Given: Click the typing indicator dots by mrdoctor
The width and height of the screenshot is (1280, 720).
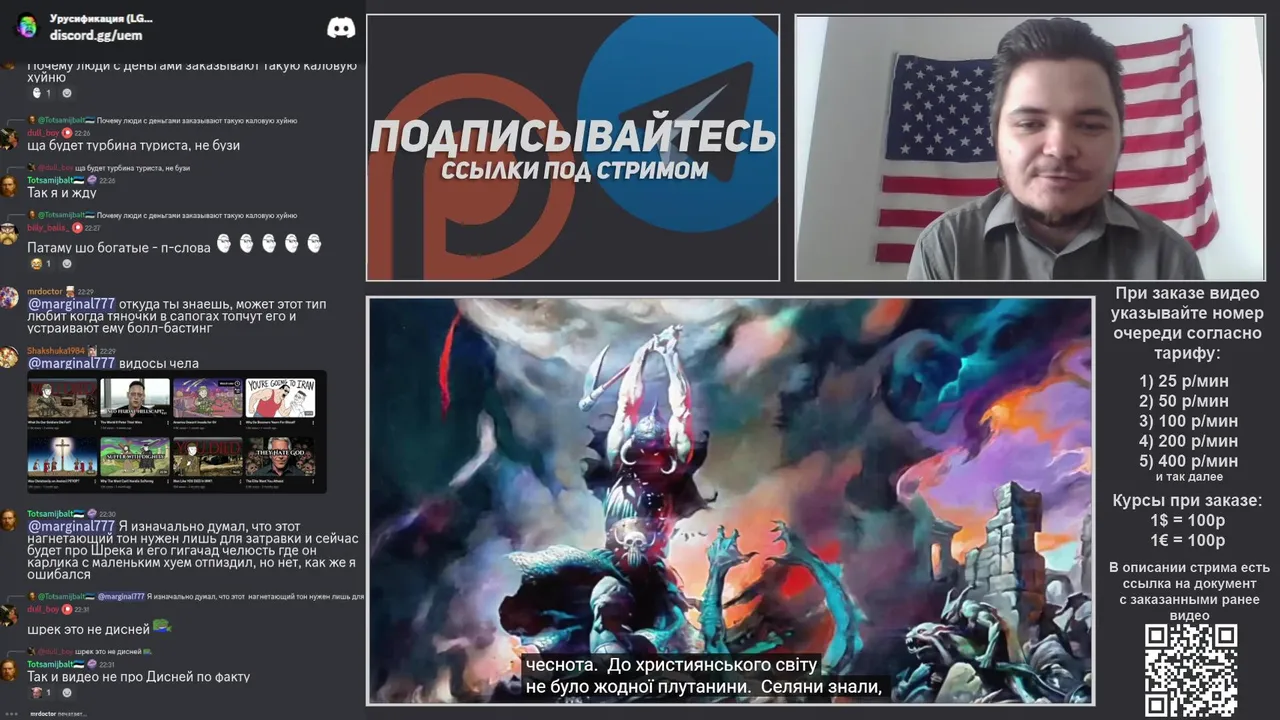Looking at the screenshot, I should click(11, 714).
